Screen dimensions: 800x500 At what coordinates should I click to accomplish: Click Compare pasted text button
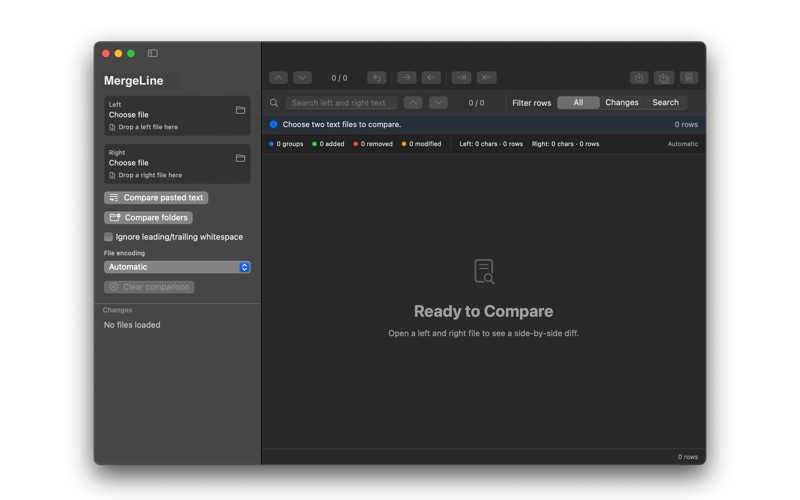[156, 197]
